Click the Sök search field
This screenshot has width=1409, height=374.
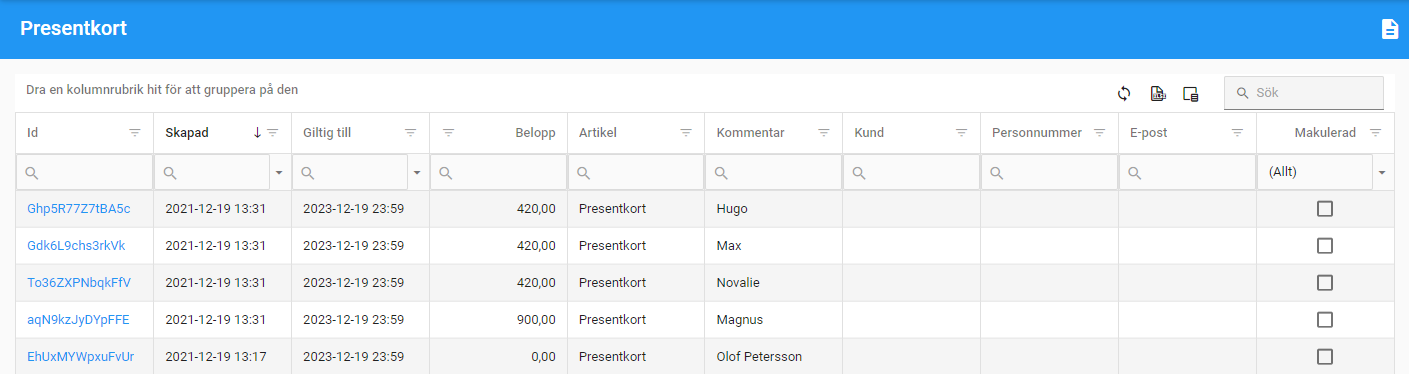click(1304, 93)
